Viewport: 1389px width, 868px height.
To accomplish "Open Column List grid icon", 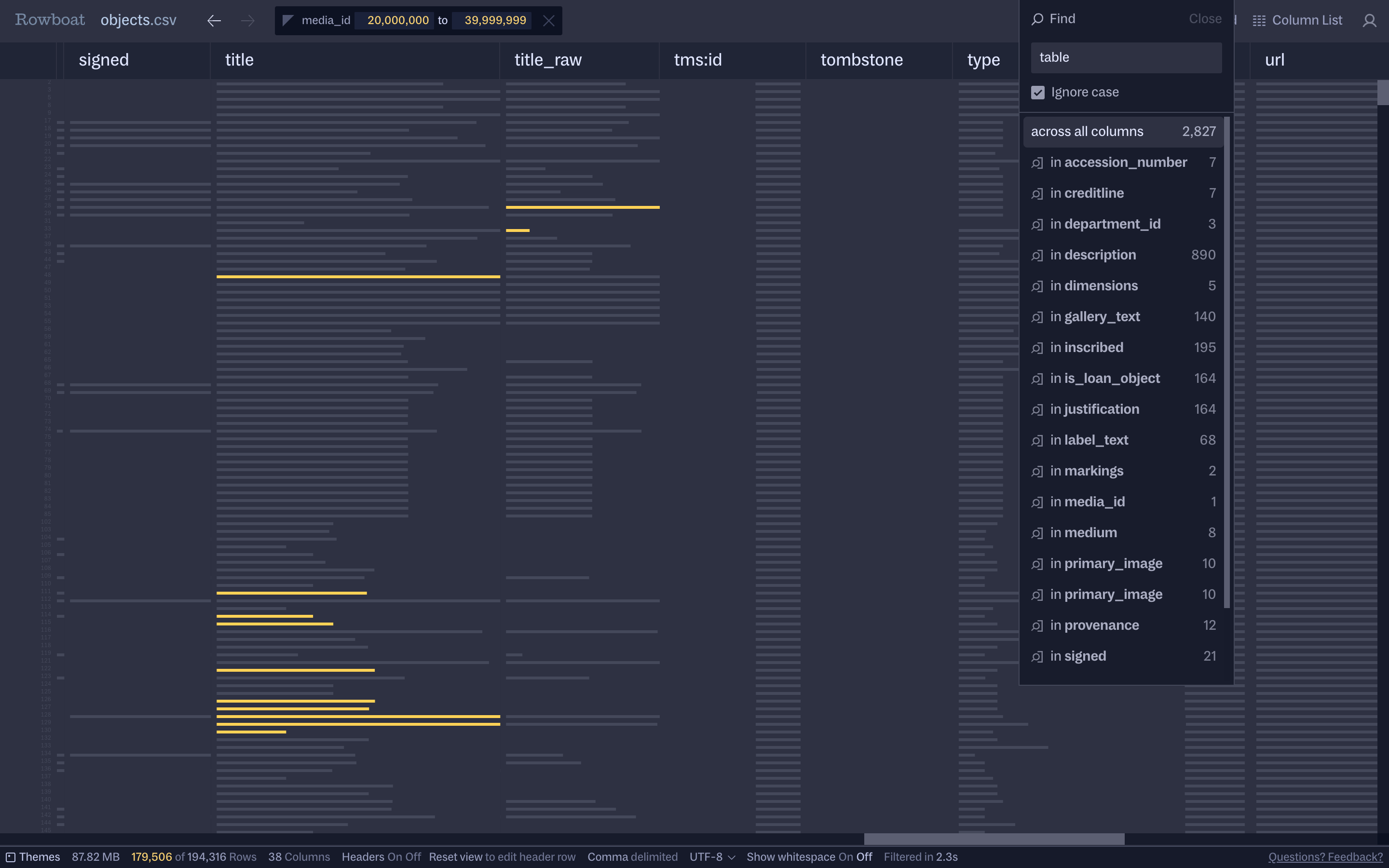I will [x=1259, y=21].
